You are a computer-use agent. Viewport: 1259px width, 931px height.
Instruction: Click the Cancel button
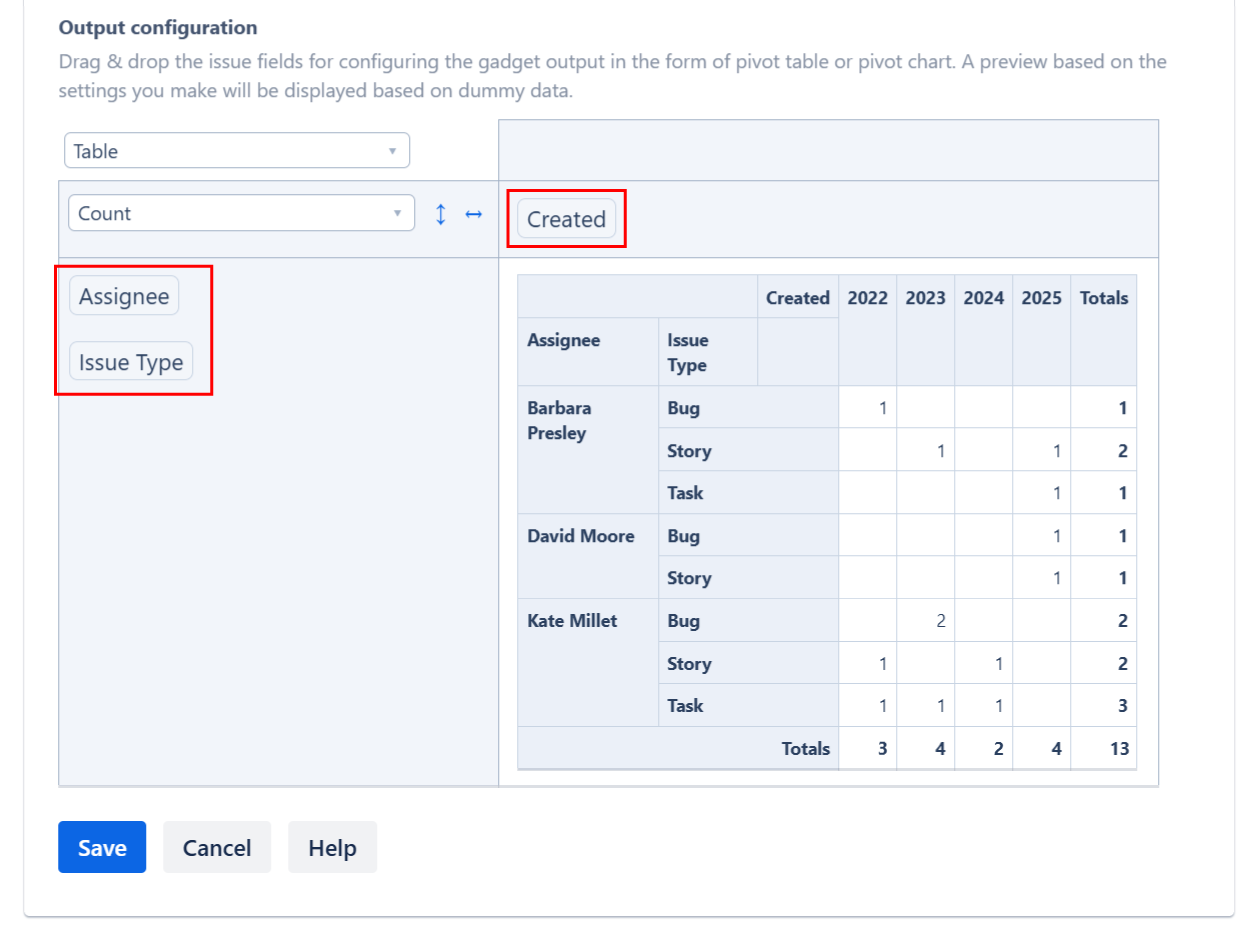click(x=216, y=847)
